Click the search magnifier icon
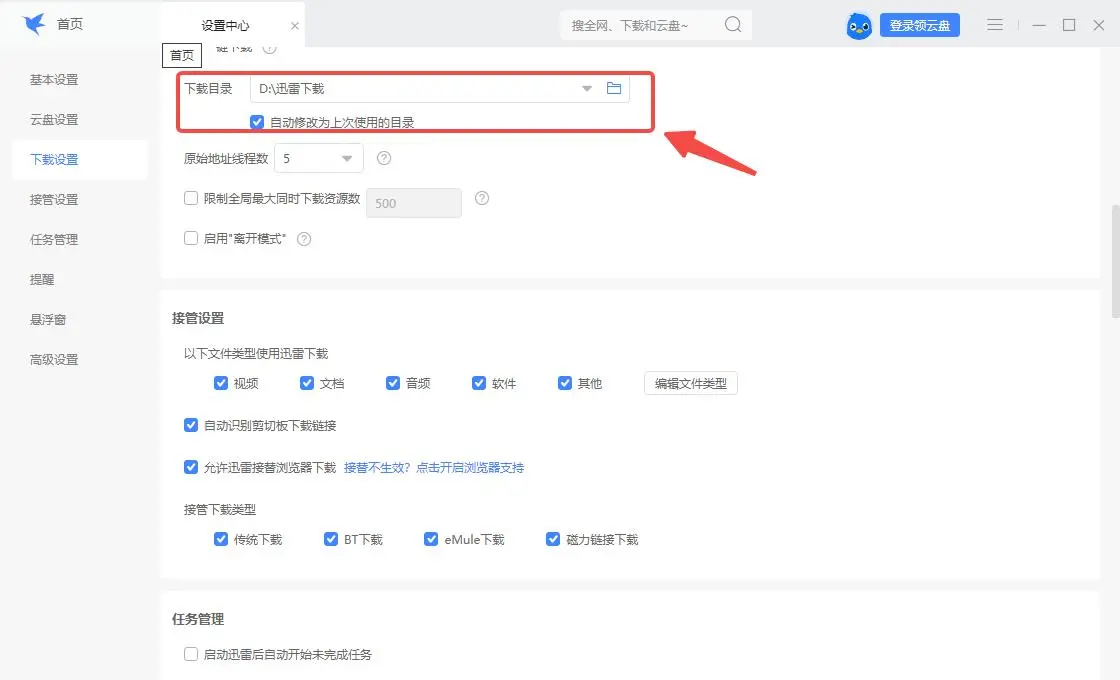 (x=732, y=25)
